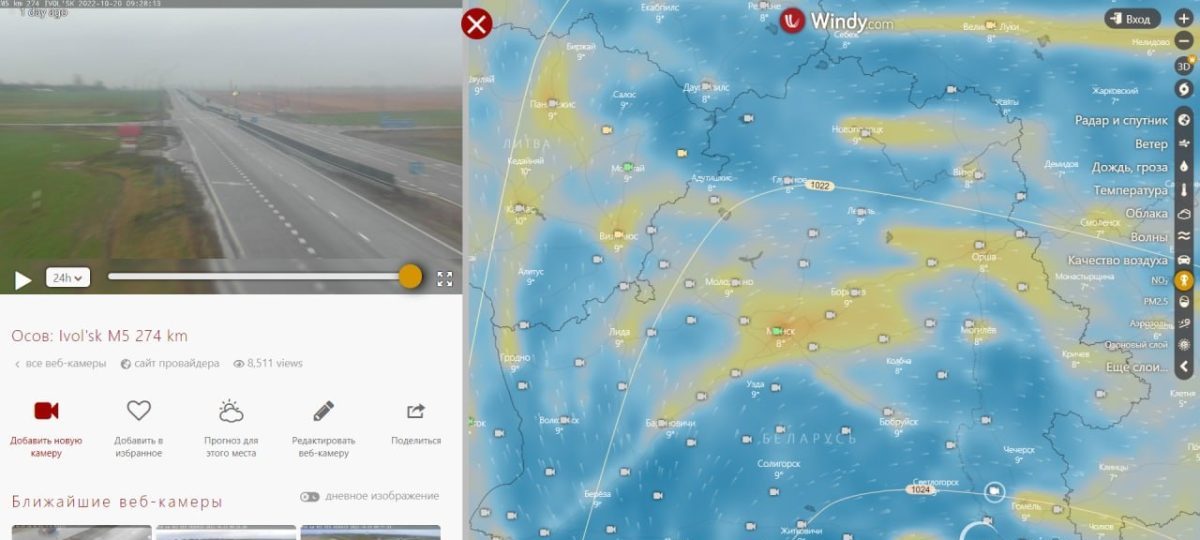1200x540 pixels.
Task: Add a new webcam via camera icon
Action: pyautogui.click(x=46, y=428)
